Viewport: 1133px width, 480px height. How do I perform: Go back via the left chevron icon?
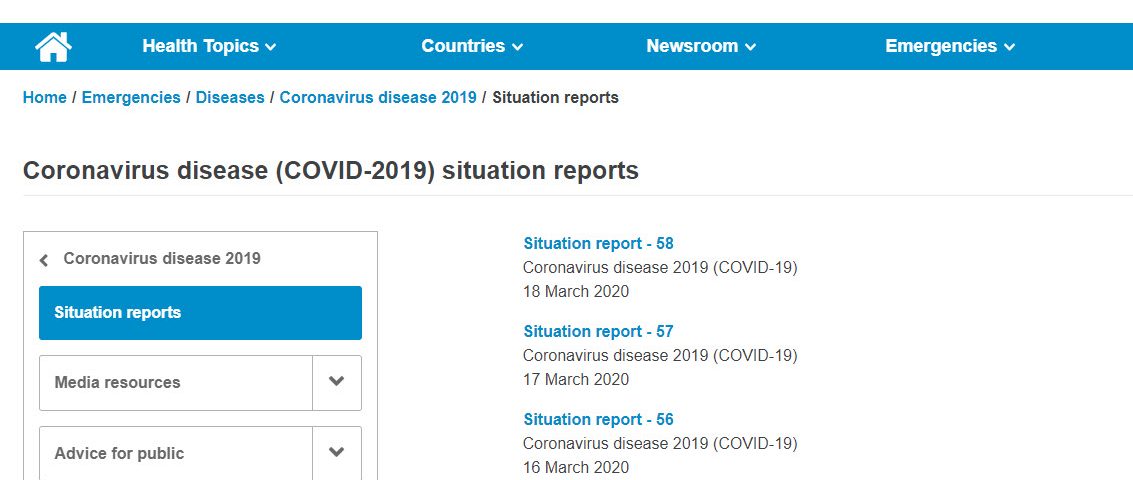44,260
